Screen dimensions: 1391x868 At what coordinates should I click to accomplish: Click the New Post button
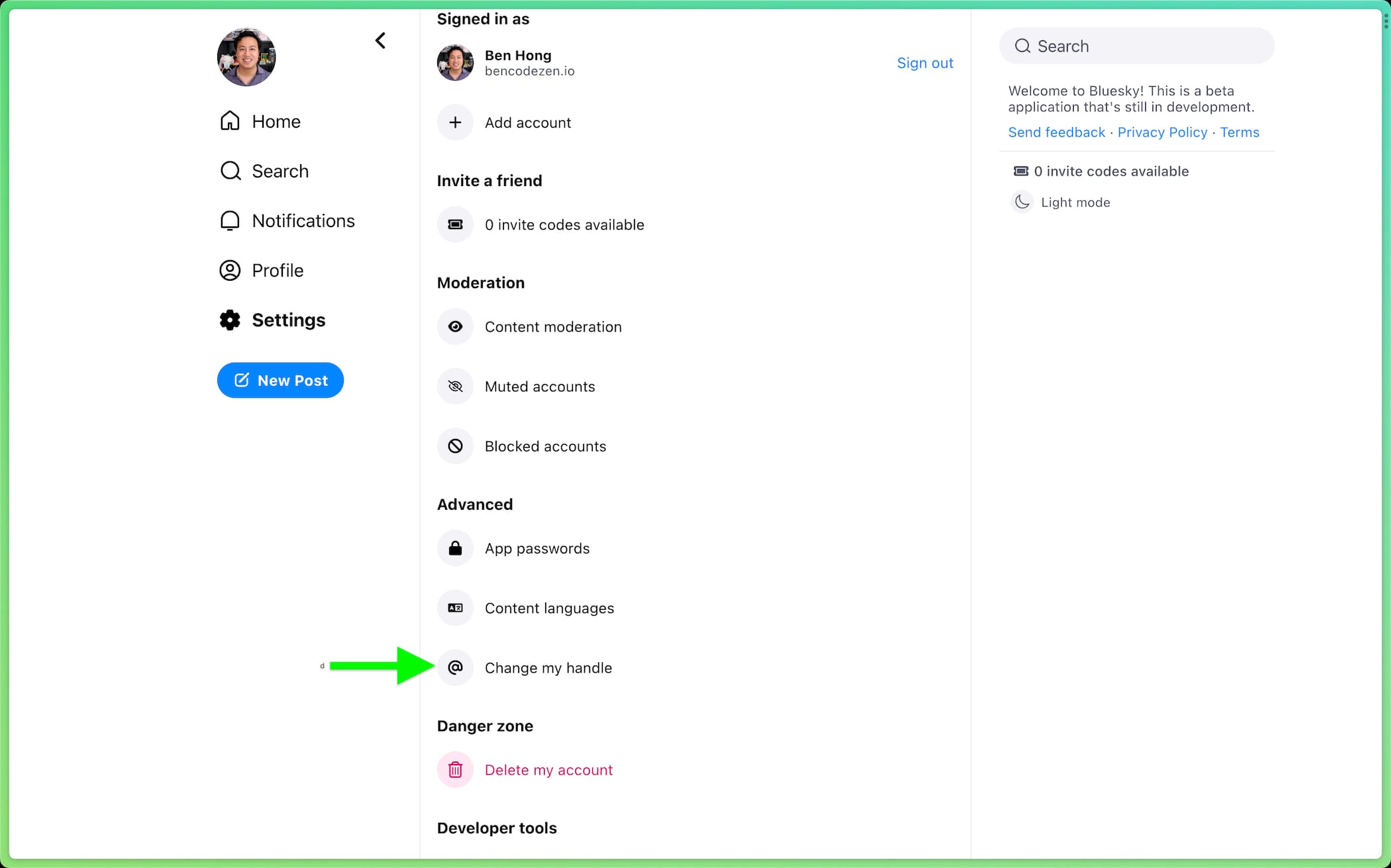click(x=280, y=380)
